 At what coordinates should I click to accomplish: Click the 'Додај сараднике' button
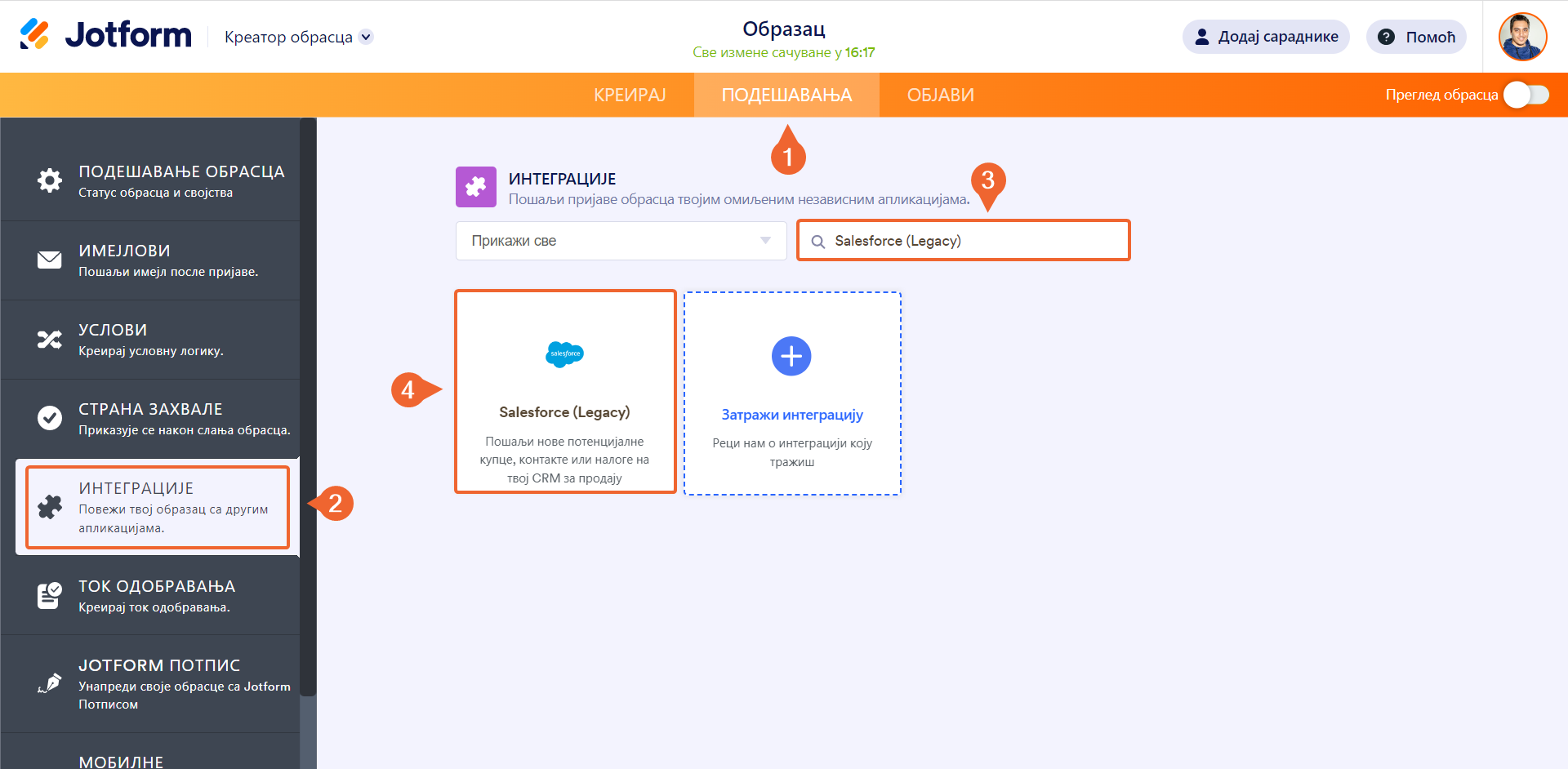[x=1266, y=37]
